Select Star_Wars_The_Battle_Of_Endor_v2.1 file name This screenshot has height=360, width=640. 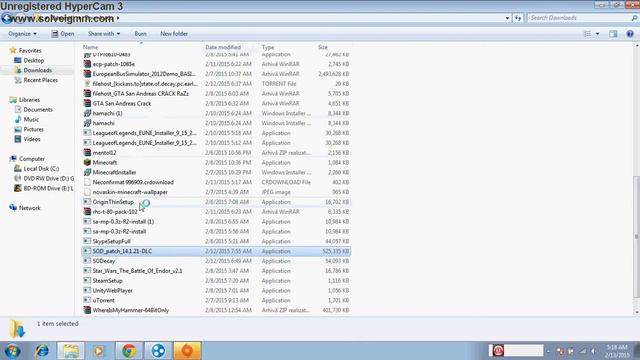click(137, 271)
